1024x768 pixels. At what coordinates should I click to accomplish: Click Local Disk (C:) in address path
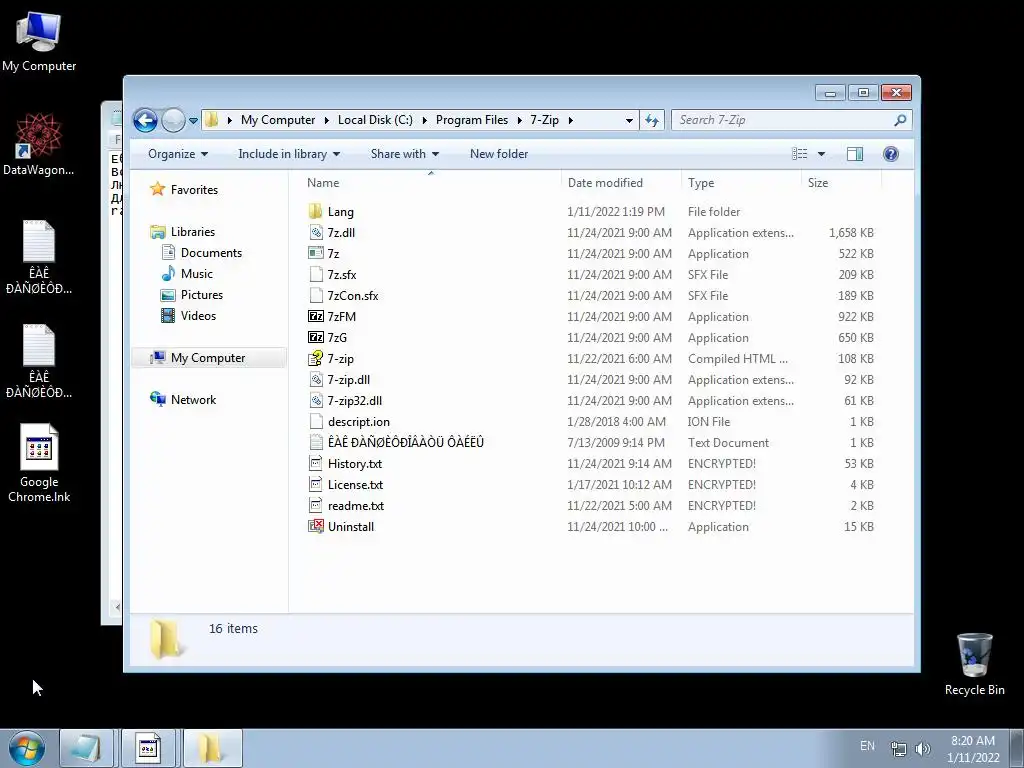[x=375, y=120]
